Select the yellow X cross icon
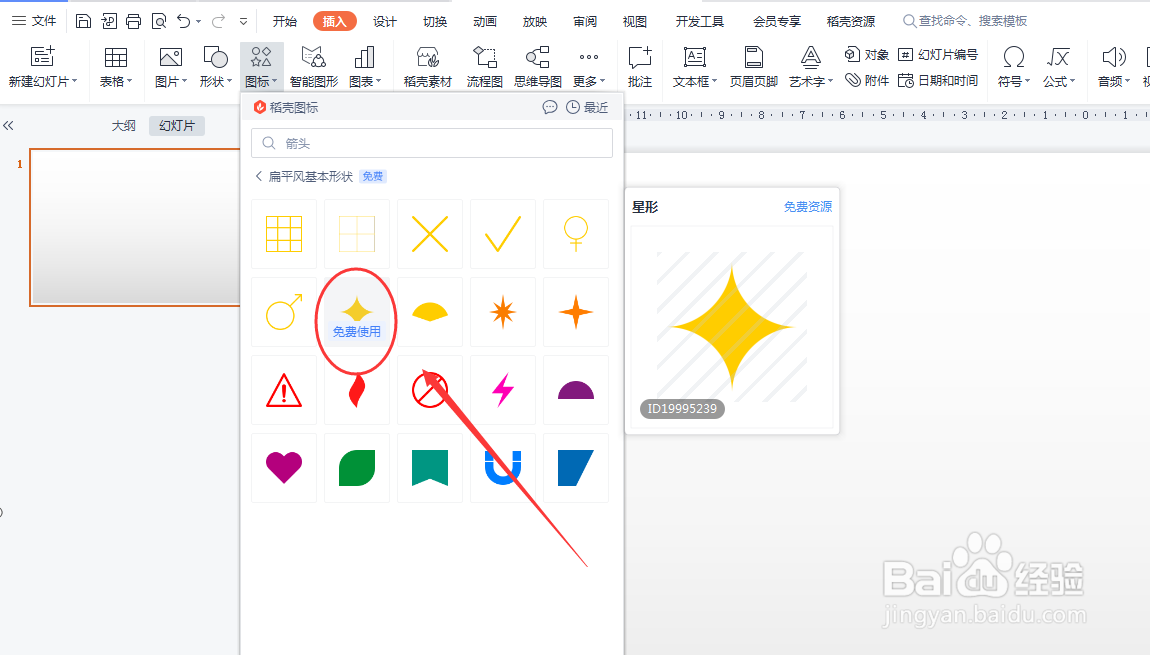 (x=430, y=234)
